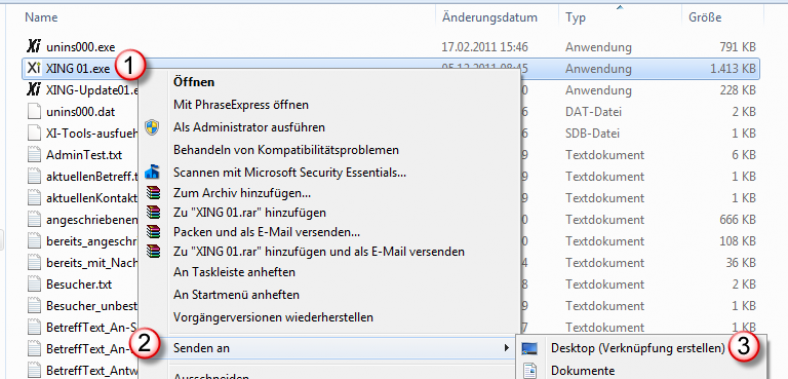Select the unins000.dat file icon
The height and width of the screenshot is (379, 788).
tap(34, 111)
